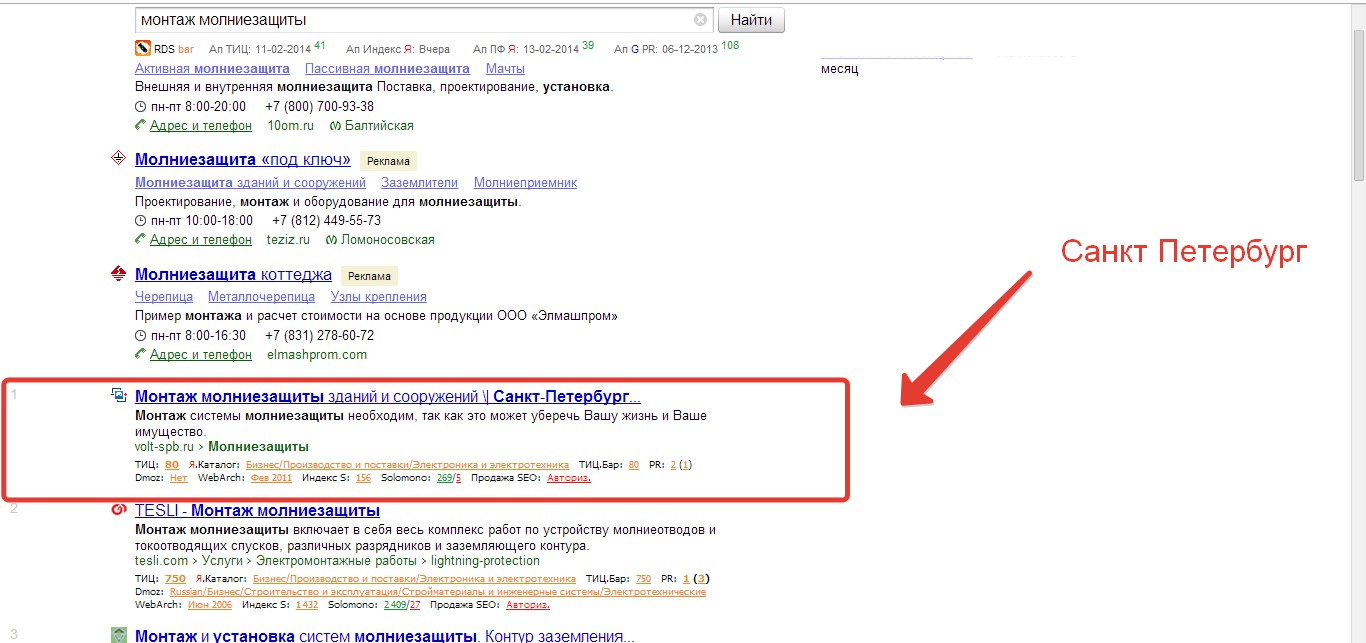The height and width of the screenshot is (643, 1366).
Task: Click Solomono value 269
Action: click(x=445, y=478)
